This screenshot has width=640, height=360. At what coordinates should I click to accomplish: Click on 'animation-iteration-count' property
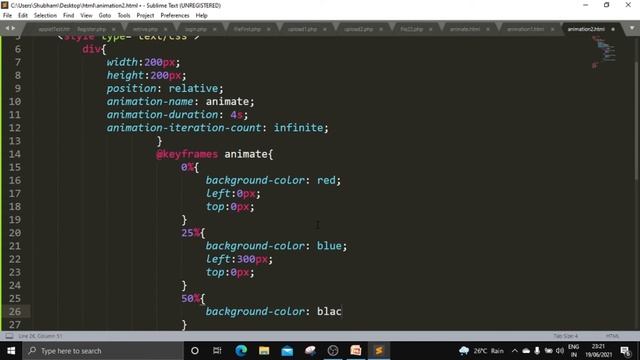[184, 128]
